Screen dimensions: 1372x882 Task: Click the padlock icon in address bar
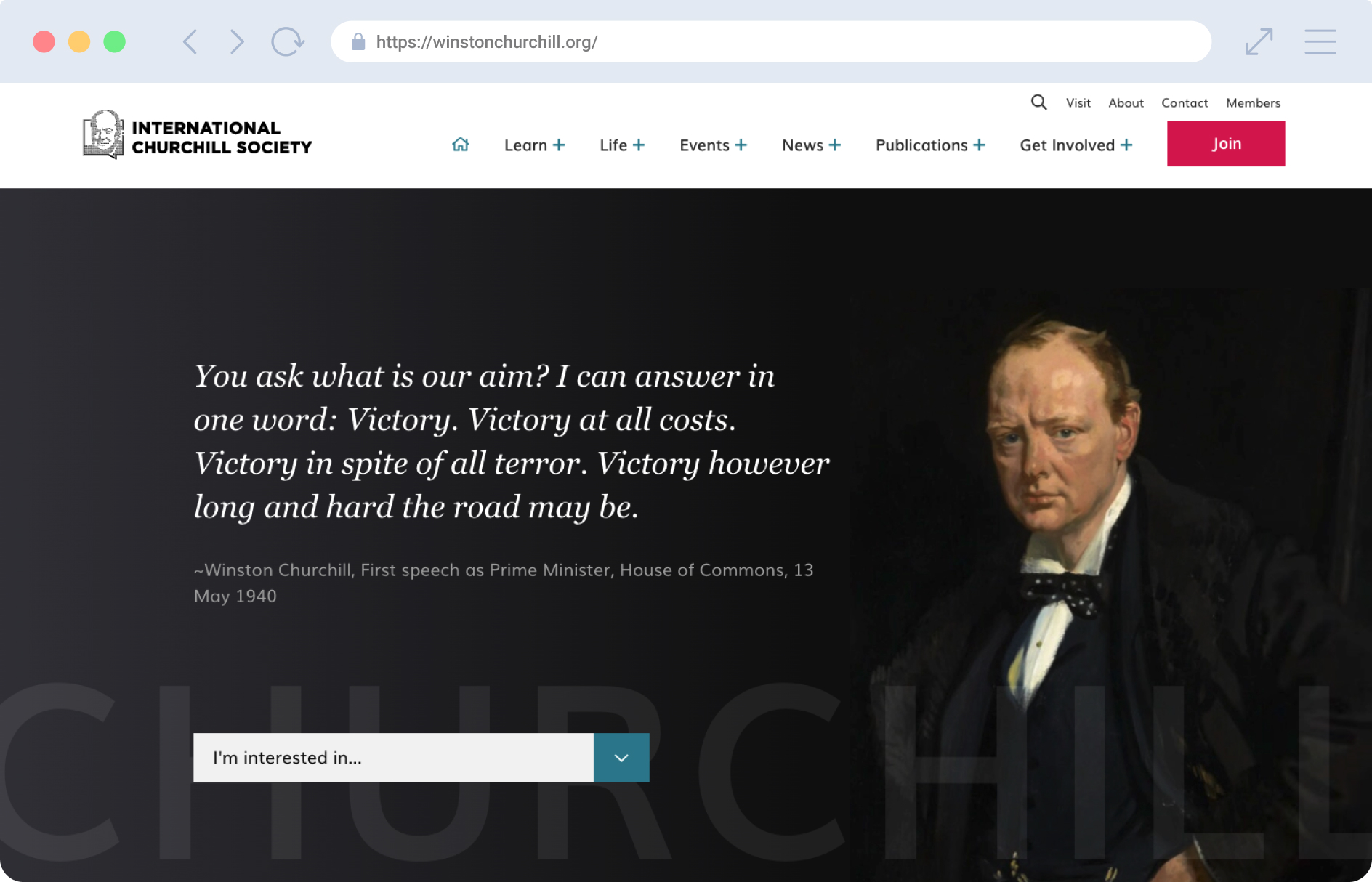click(358, 41)
